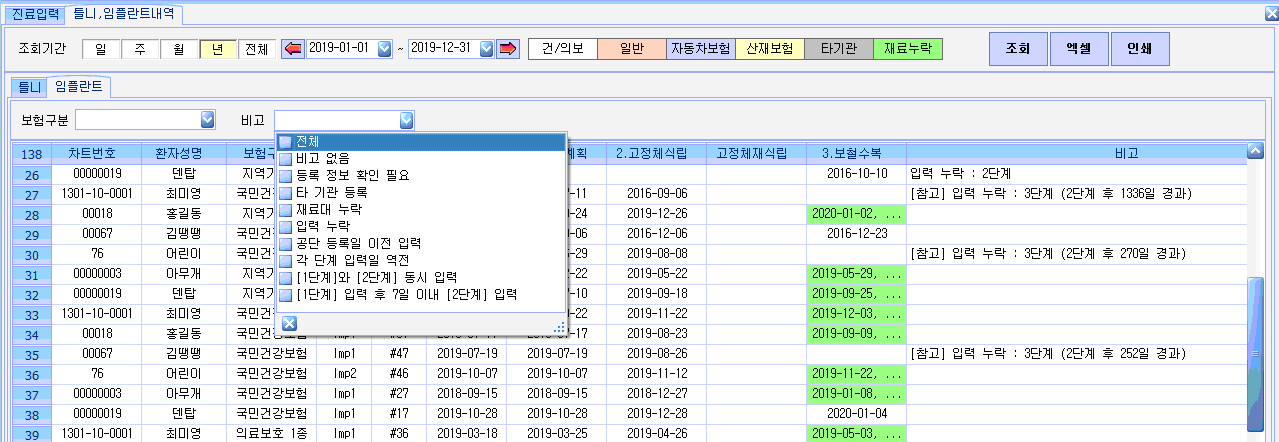Screen dimensions: 1279x442
Task: Check the 공단 등록일 이전 입력 option
Action: click(286, 244)
